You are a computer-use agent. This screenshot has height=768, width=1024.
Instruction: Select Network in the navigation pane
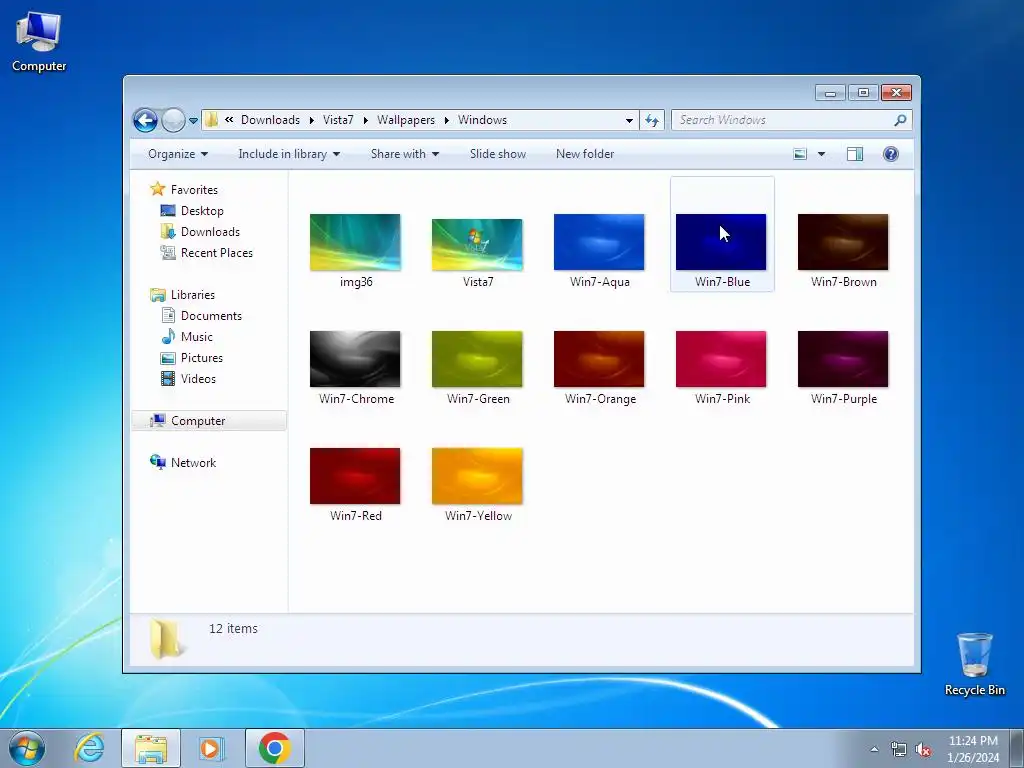[x=193, y=463]
